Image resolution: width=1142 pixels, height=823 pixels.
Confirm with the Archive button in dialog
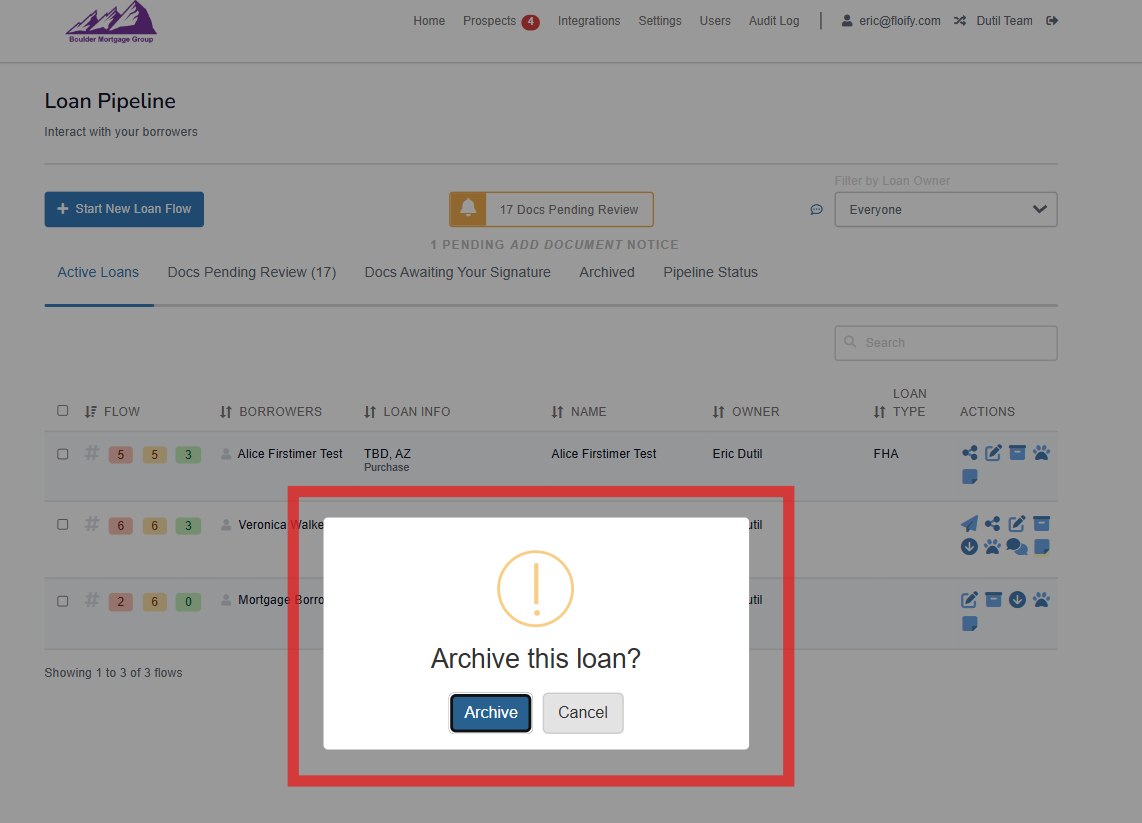click(x=490, y=713)
